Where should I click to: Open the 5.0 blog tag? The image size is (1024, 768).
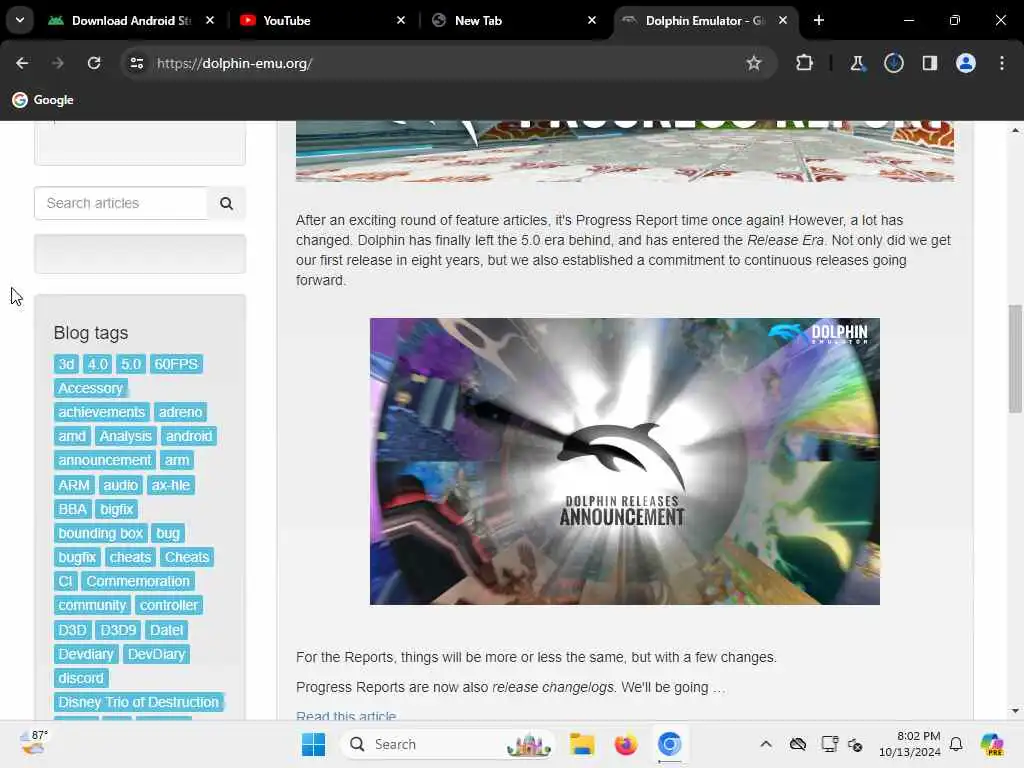pos(131,364)
